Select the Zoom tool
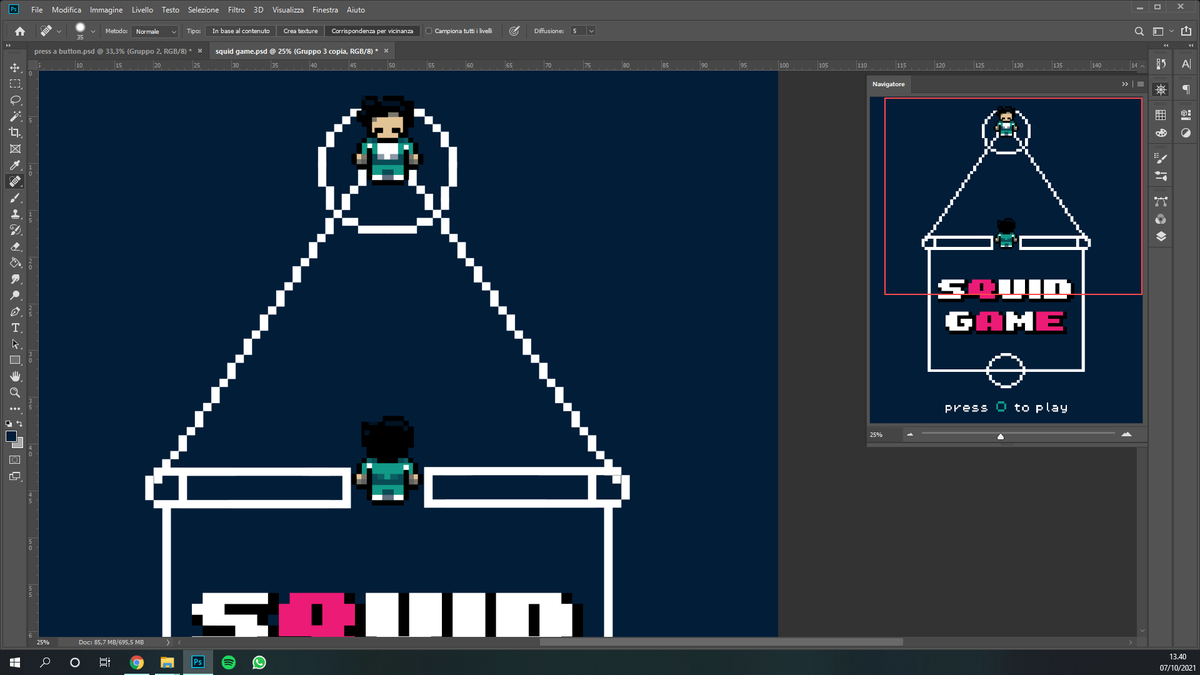This screenshot has height=675, width=1200. click(15, 393)
